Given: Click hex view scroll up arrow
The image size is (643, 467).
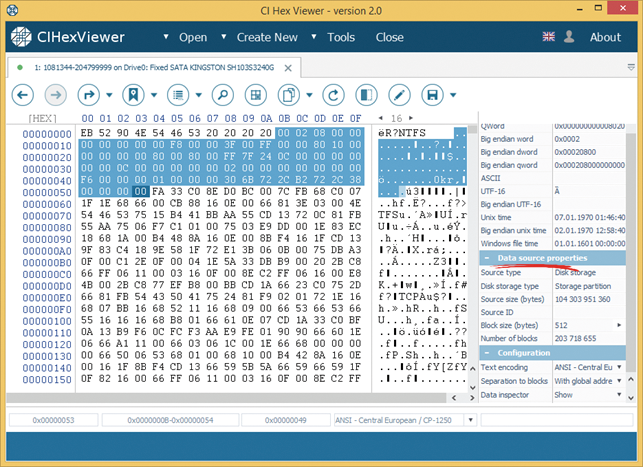Looking at the screenshot, I should click(472, 369).
